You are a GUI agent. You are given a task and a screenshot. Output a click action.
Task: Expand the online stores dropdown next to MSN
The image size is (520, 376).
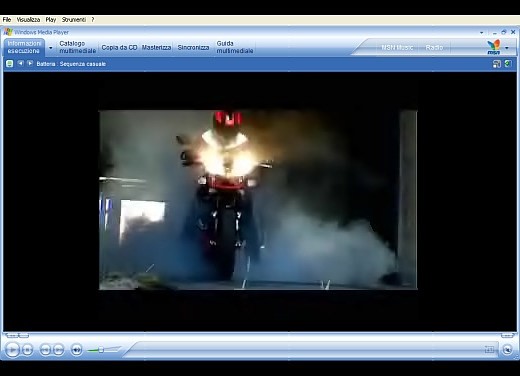click(x=507, y=48)
